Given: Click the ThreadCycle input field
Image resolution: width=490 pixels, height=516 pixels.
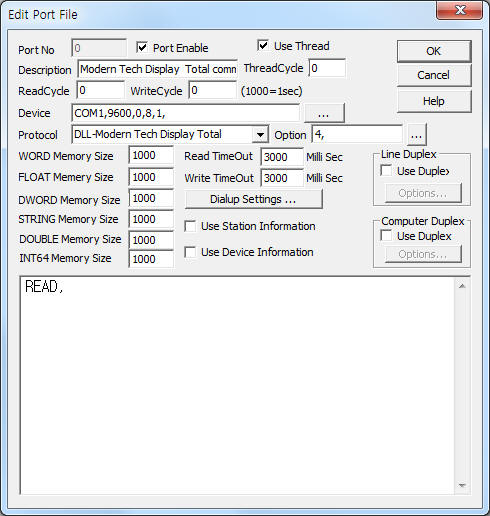Looking at the screenshot, I should (327, 68).
